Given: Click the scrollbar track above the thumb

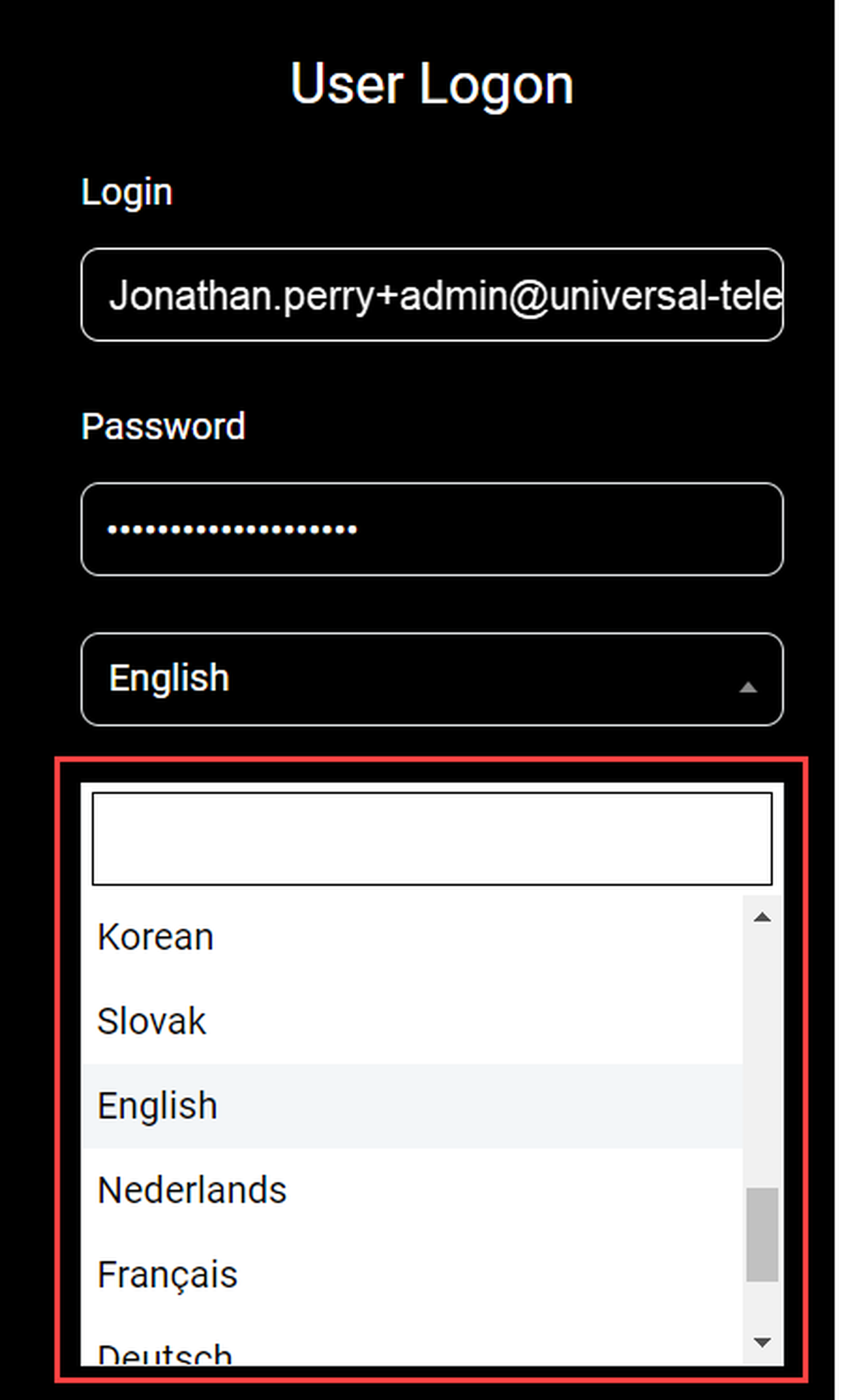Looking at the screenshot, I should 762,1063.
